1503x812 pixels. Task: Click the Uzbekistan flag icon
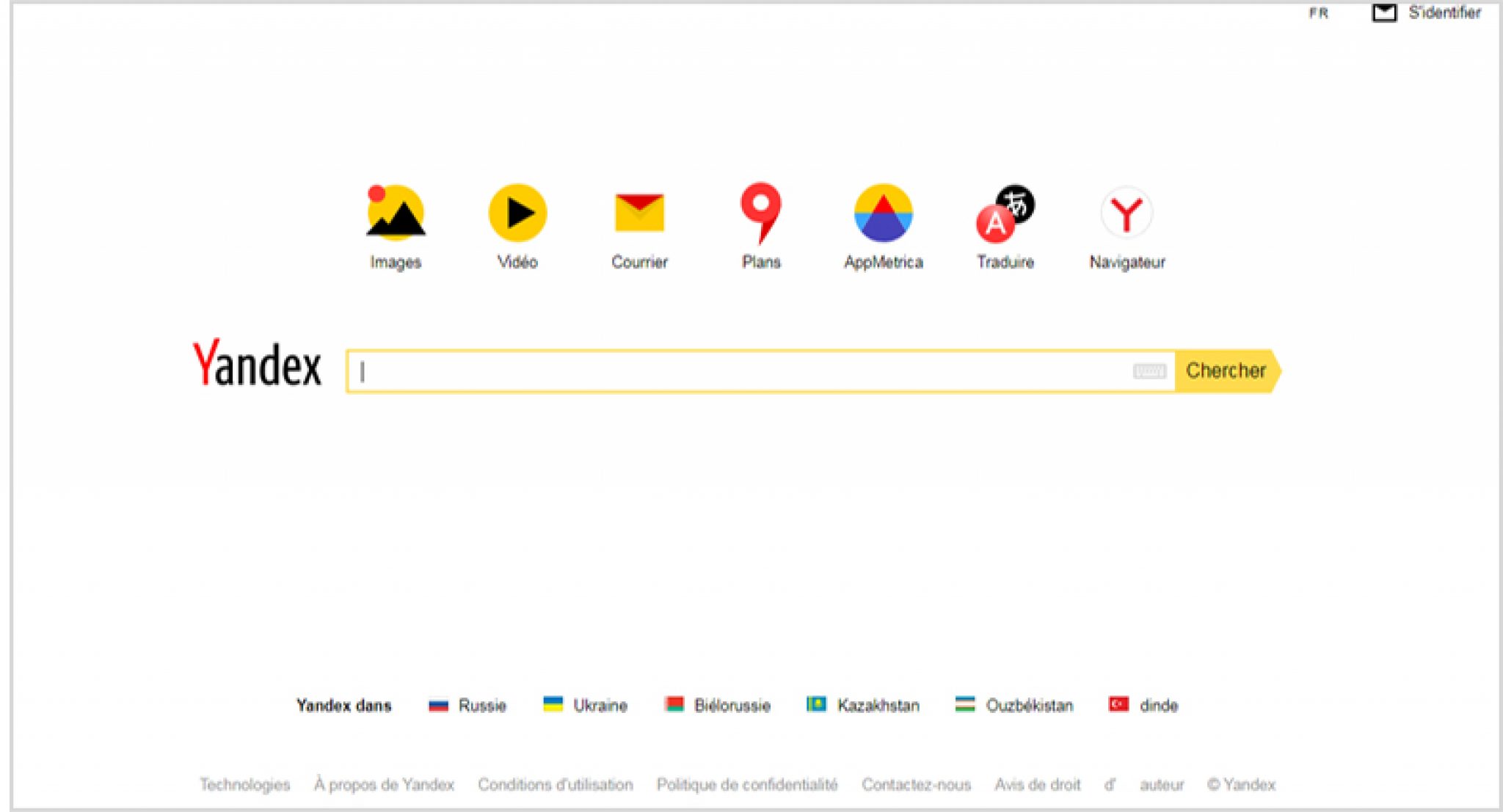(965, 704)
